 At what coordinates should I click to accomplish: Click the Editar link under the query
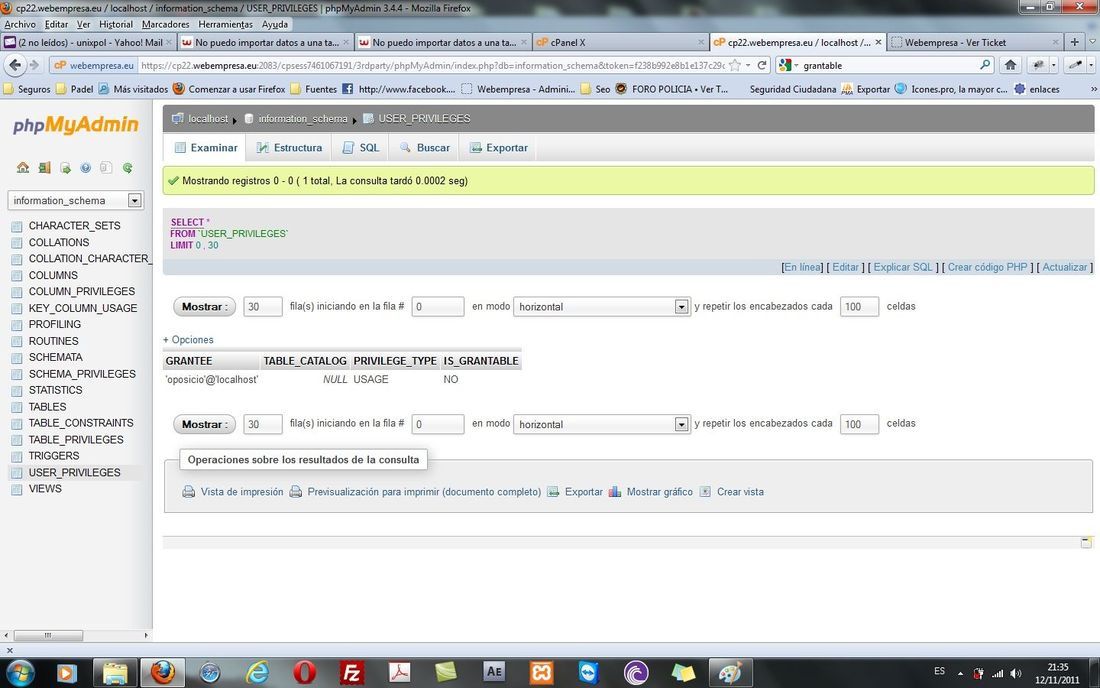845,267
